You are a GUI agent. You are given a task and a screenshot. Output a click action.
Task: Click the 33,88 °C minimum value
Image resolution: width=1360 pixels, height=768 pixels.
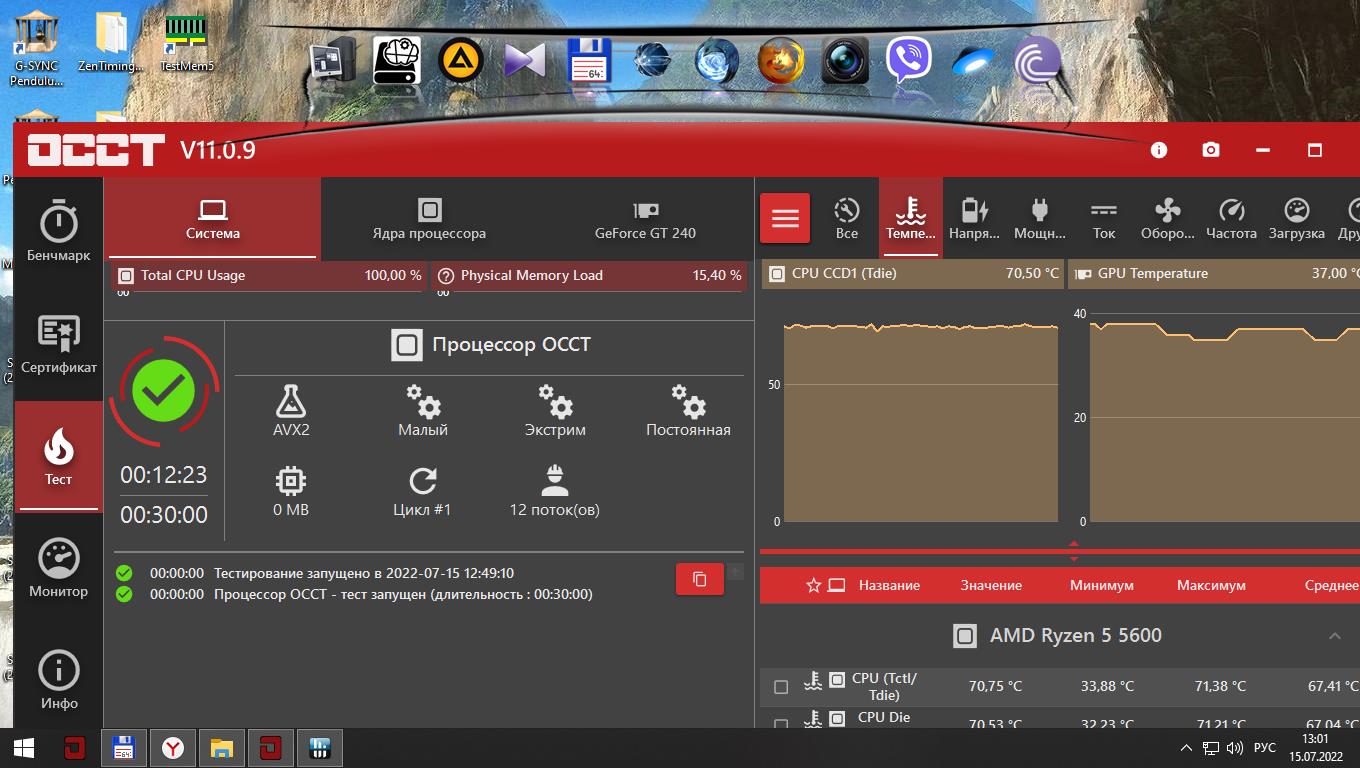(1107, 687)
